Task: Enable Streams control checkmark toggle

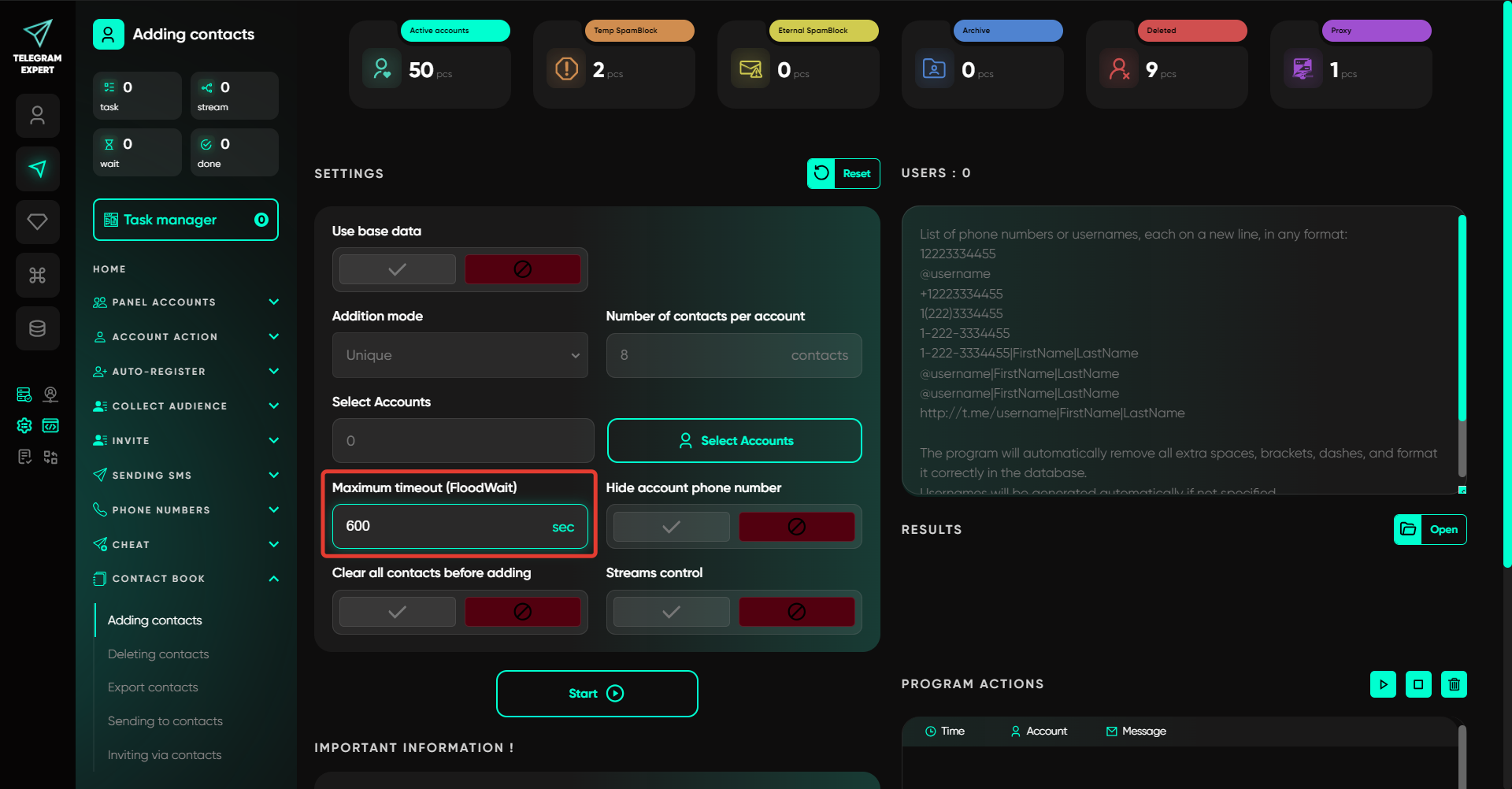Action: (671, 612)
